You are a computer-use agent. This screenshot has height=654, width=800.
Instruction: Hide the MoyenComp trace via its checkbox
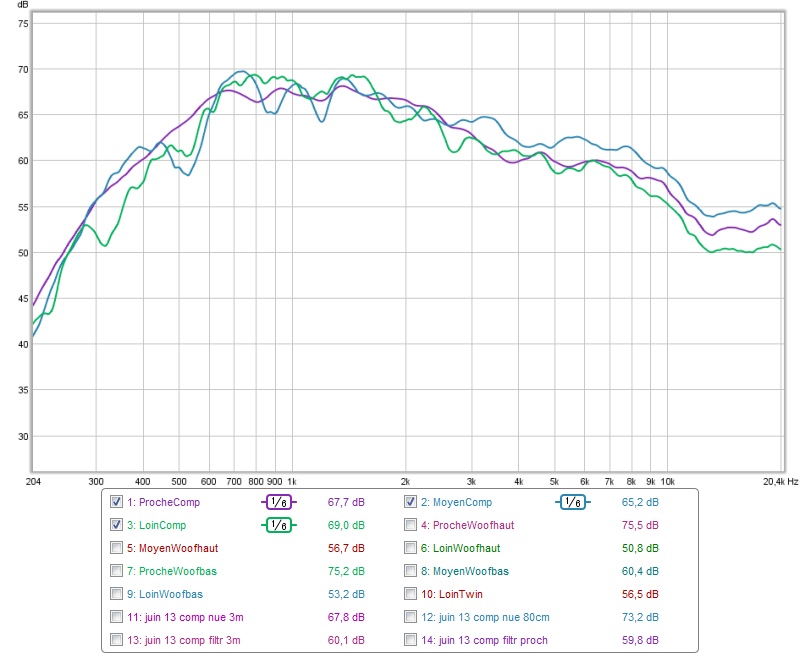(x=411, y=502)
